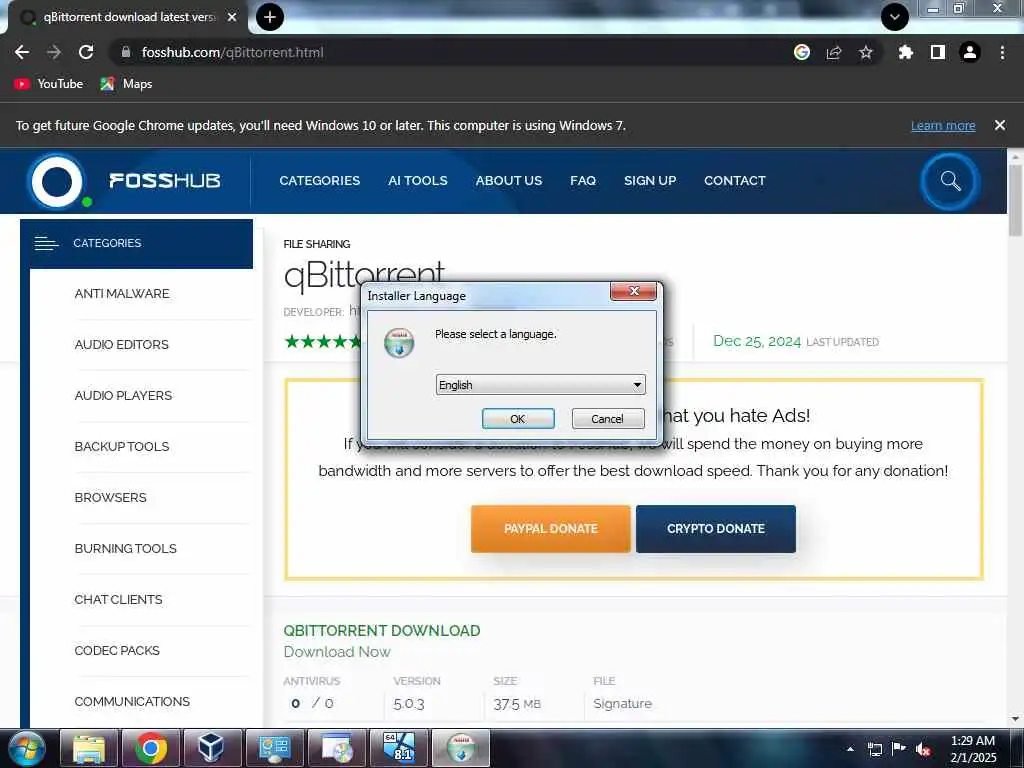Screen dimensions: 1024x768
Task: Click the network tray icon
Action: [874, 749]
